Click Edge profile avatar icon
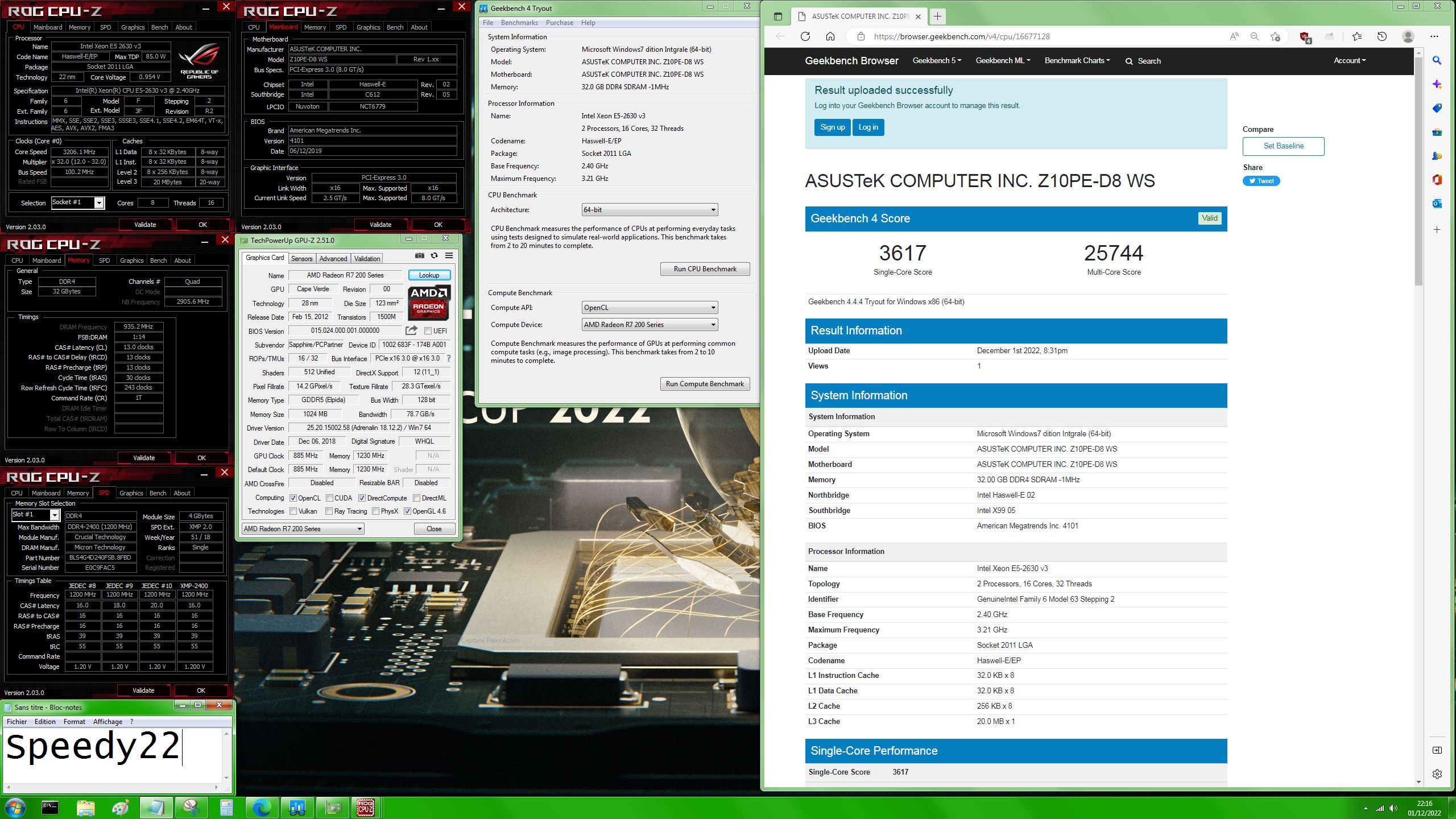Image resolution: width=1456 pixels, height=819 pixels. click(x=1408, y=36)
